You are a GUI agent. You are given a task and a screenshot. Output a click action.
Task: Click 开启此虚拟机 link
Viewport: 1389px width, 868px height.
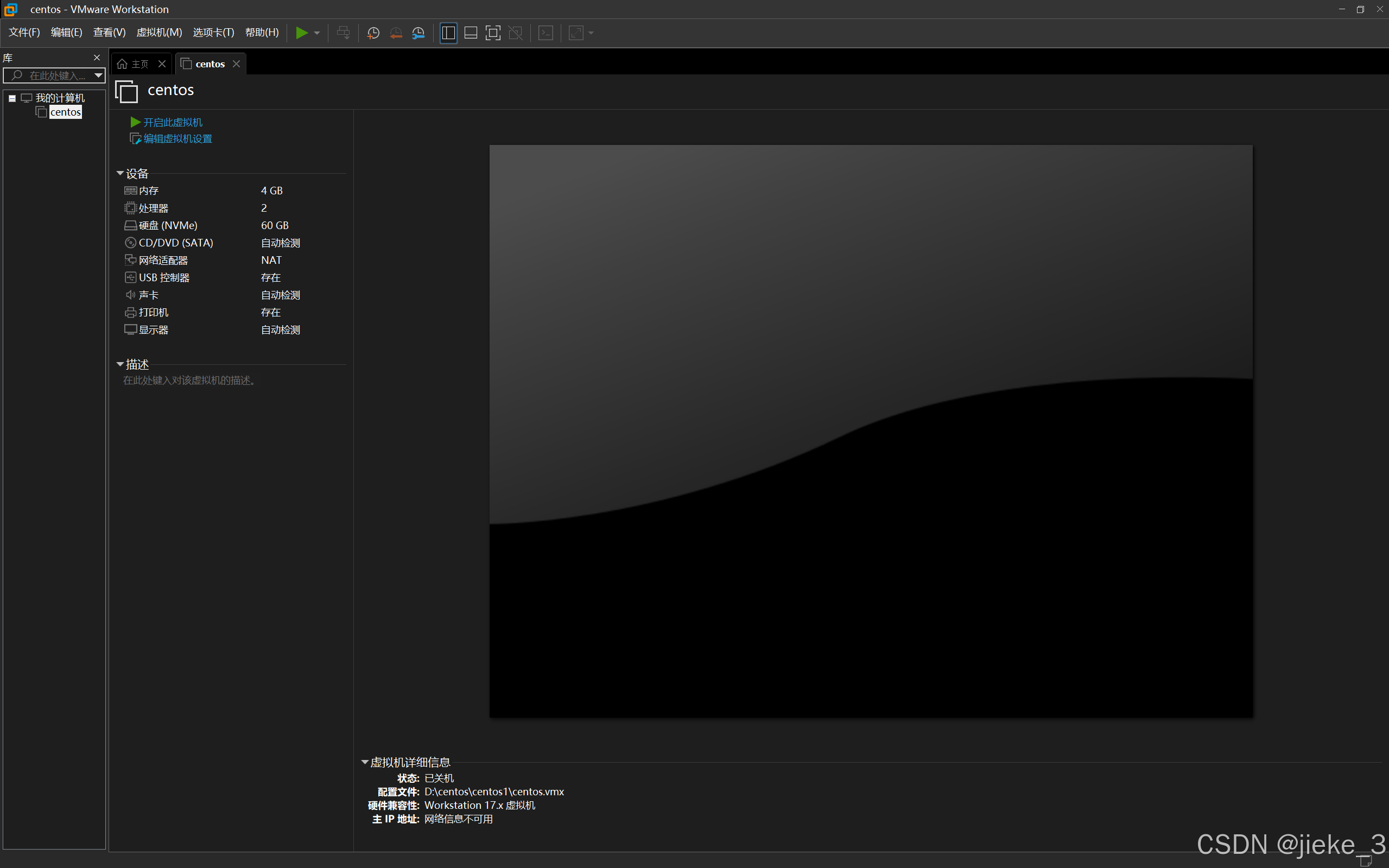click(x=172, y=122)
